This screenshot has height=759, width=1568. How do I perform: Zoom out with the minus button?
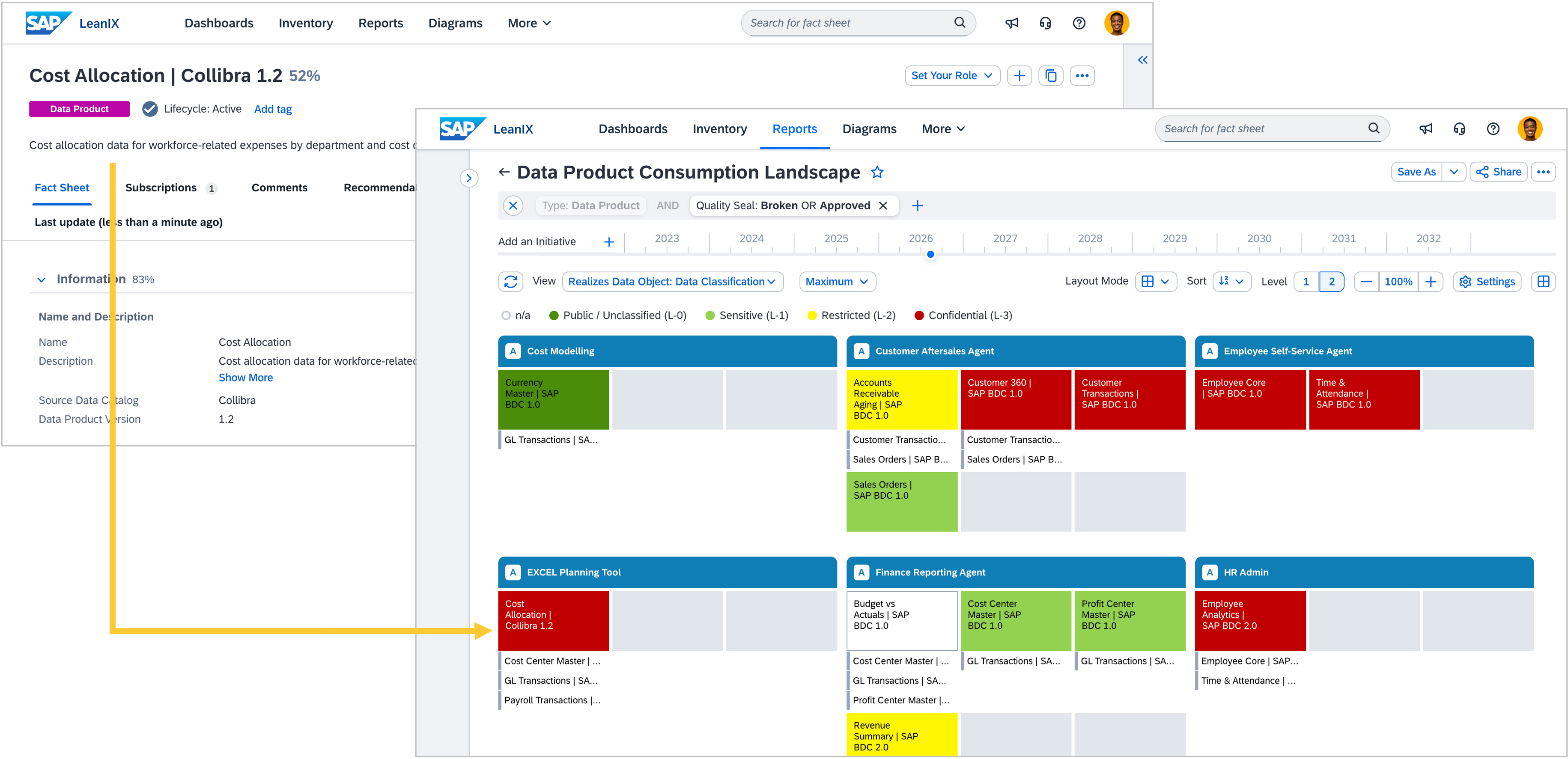coord(1366,281)
